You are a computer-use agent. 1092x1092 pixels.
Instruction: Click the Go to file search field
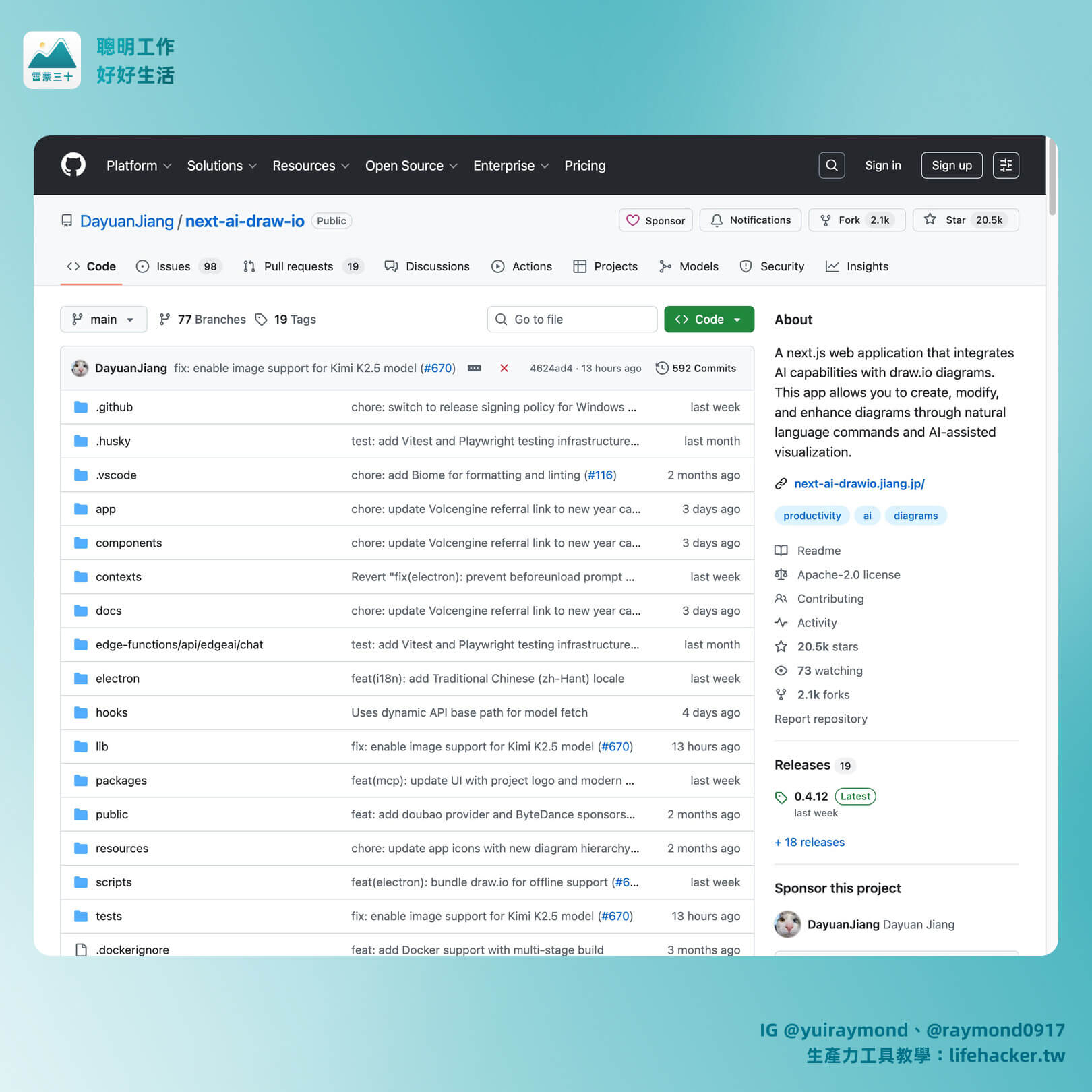[x=572, y=319]
